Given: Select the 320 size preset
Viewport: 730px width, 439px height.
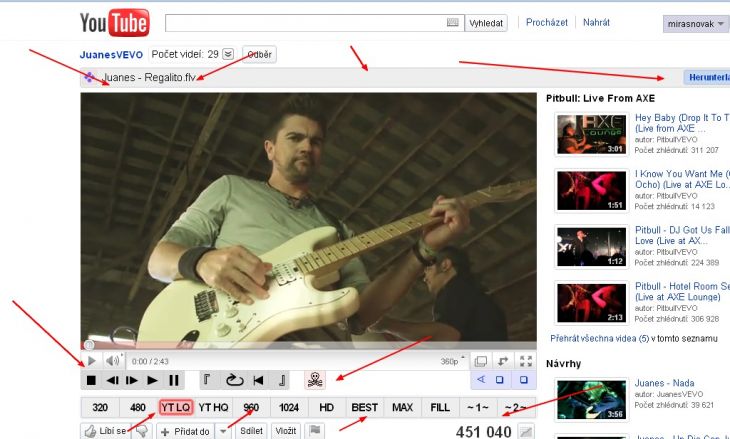Looking at the screenshot, I should tap(100, 407).
